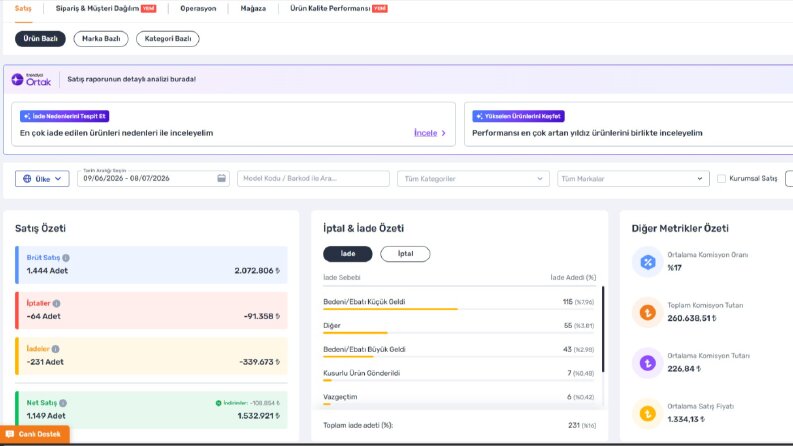Click the Diğer return reason row
793x446 pixels.
459,326
